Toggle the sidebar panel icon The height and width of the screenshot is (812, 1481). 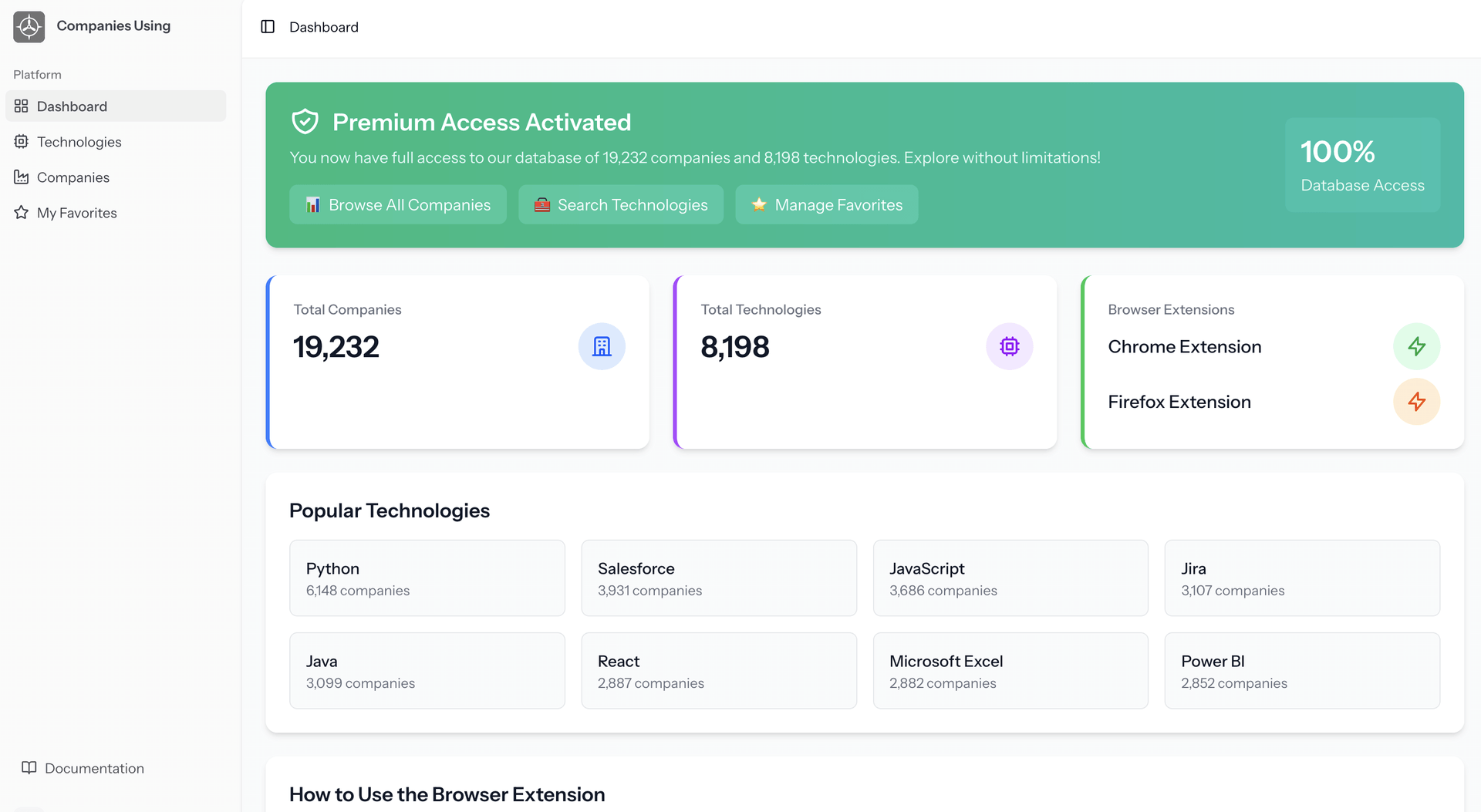268,27
